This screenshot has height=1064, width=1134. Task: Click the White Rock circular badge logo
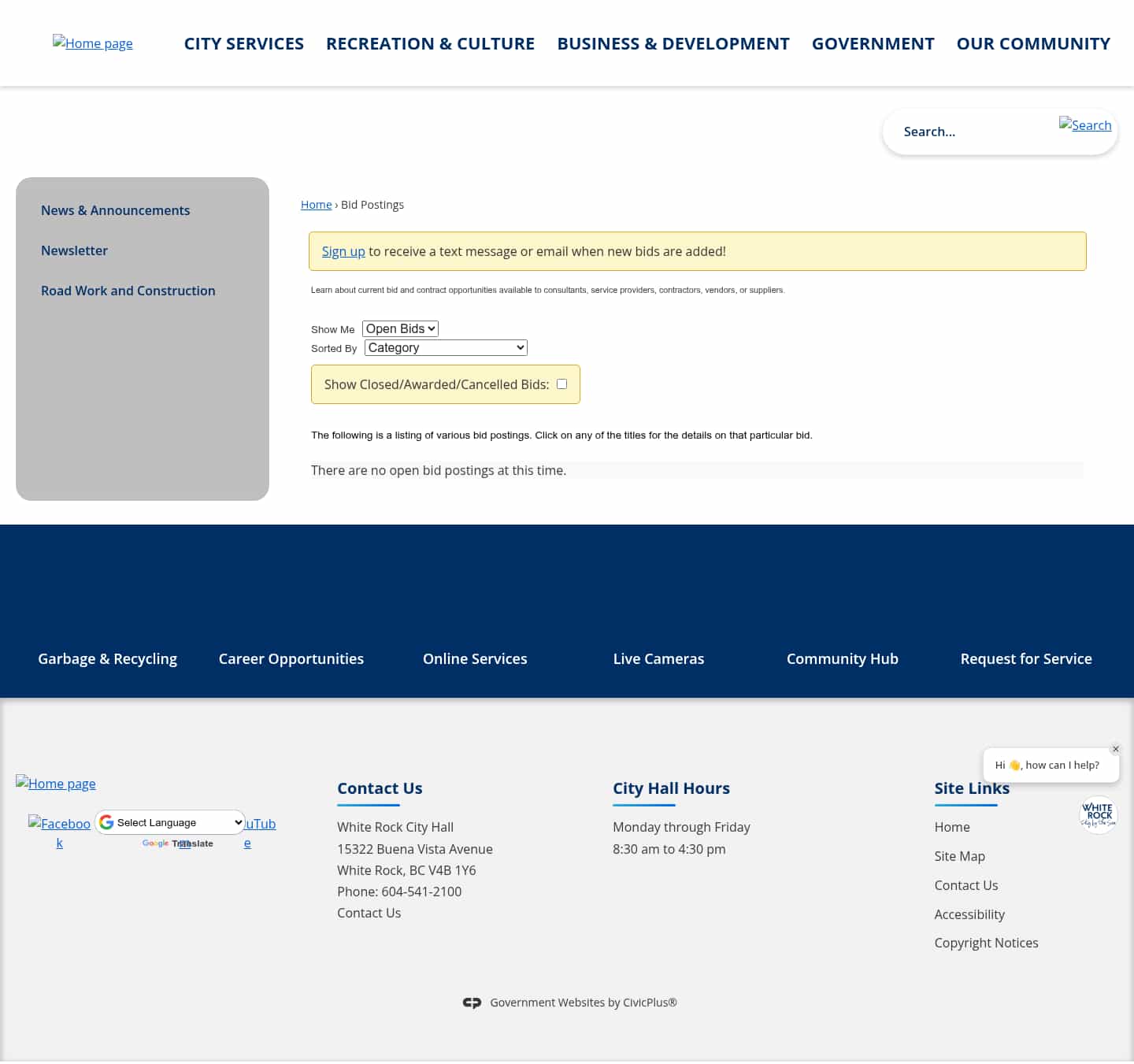pyautogui.click(x=1098, y=815)
